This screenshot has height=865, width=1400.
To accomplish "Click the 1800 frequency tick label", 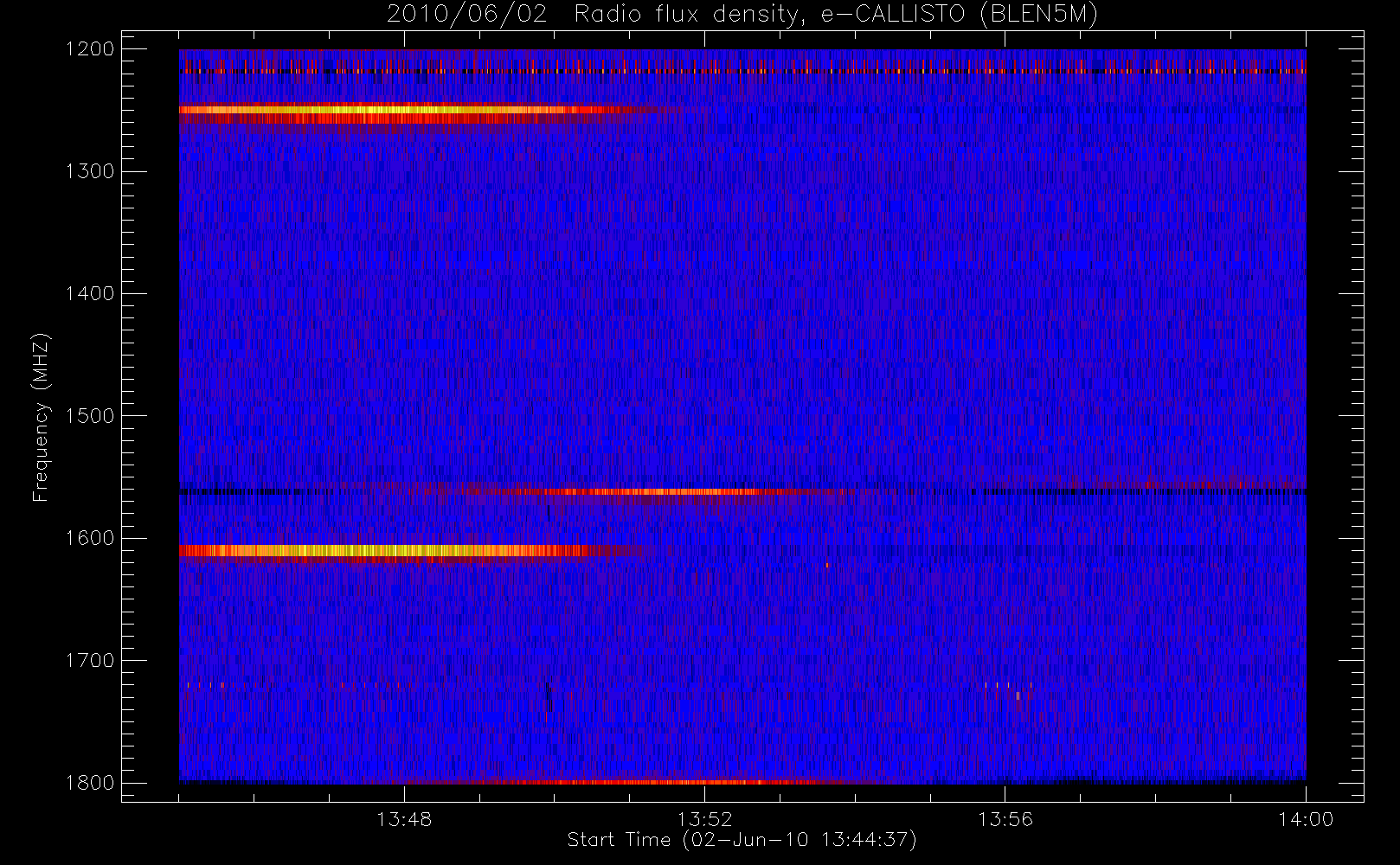I will point(91,782).
